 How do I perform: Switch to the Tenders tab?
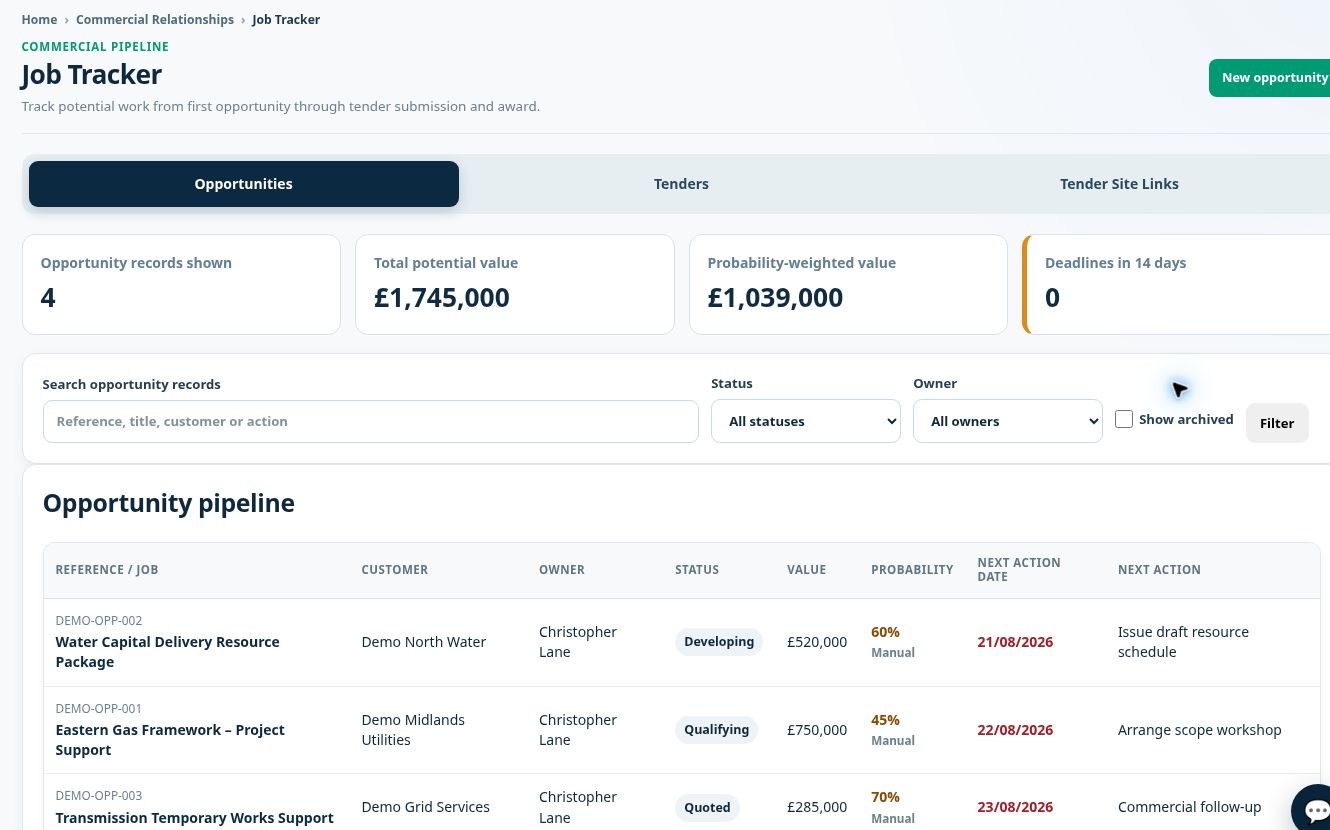click(681, 184)
